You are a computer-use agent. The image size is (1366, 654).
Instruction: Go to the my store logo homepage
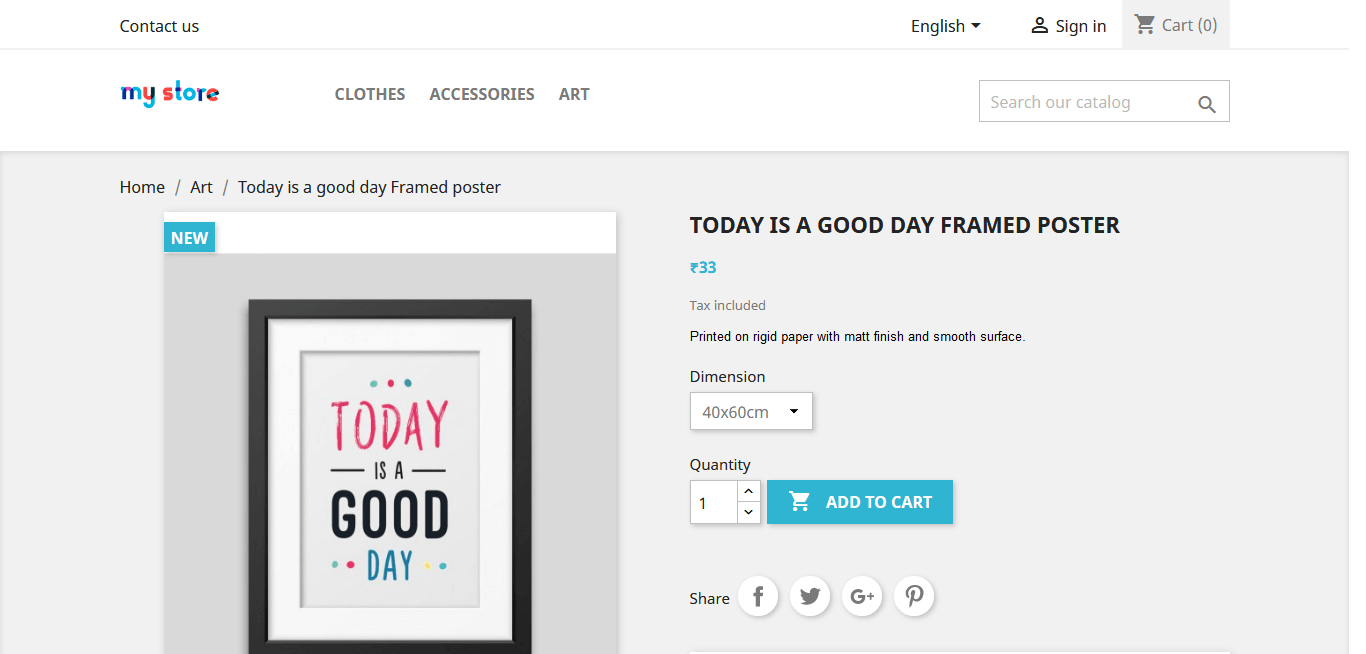point(170,94)
